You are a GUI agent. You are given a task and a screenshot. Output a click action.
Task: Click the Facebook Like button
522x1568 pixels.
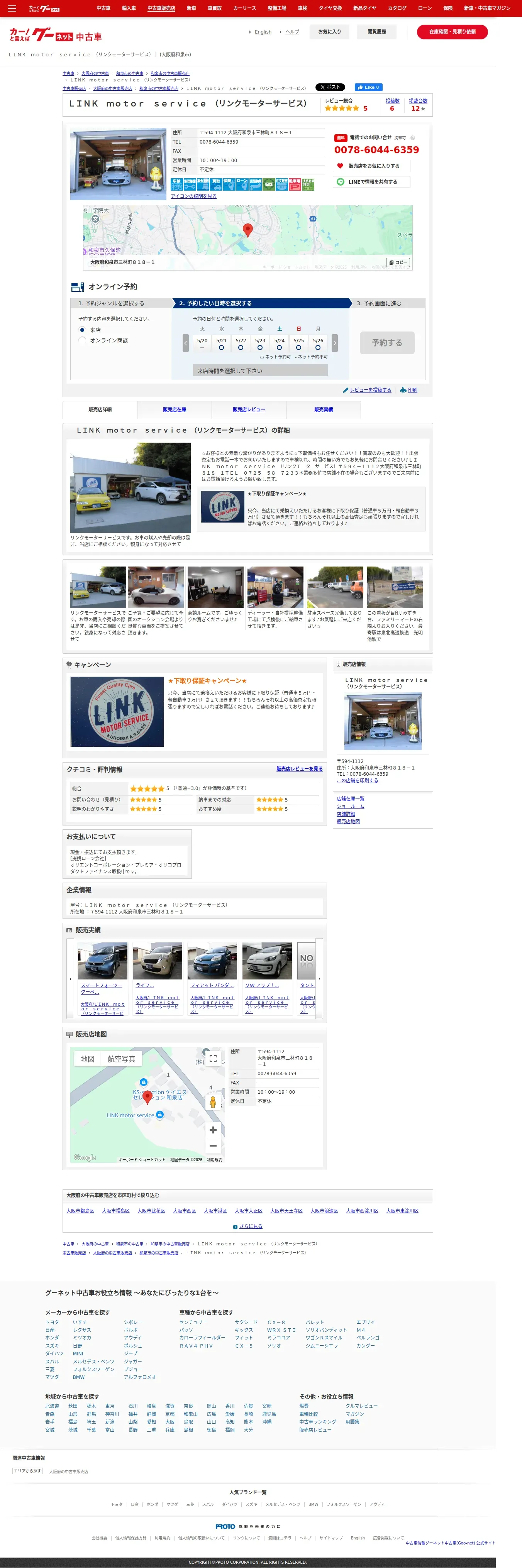click(368, 87)
